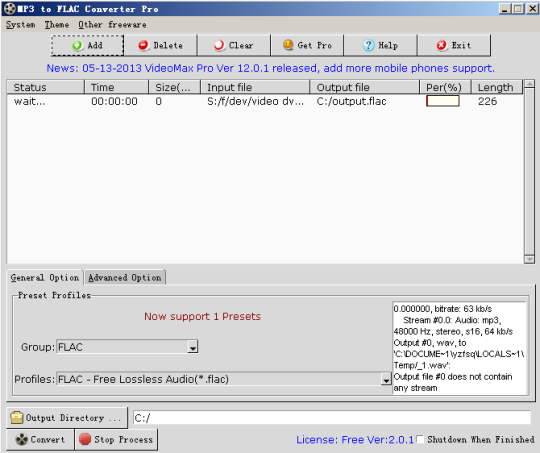Click the Size column header

(175, 87)
